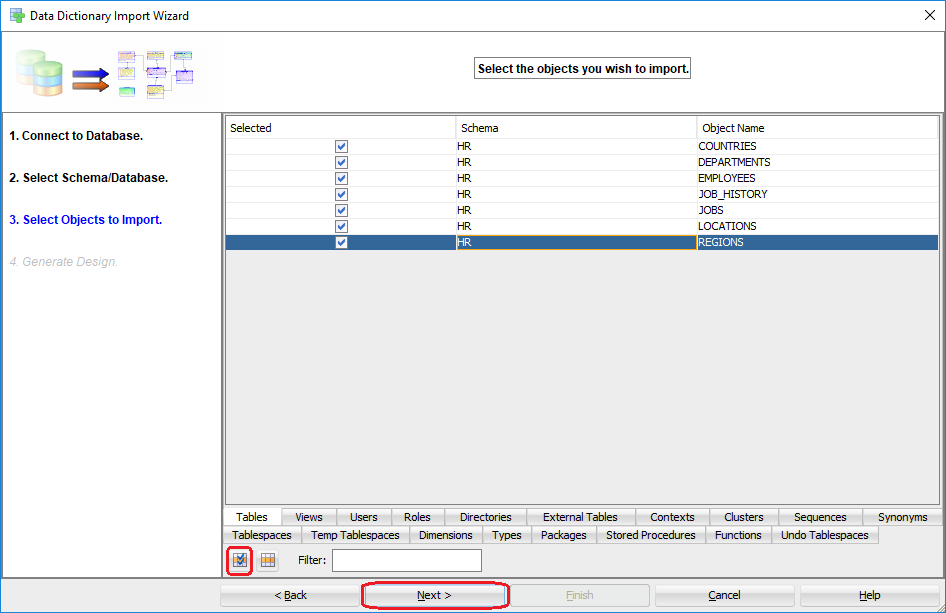The height and width of the screenshot is (613, 946).
Task: Open the Users tab
Action: pos(363,517)
